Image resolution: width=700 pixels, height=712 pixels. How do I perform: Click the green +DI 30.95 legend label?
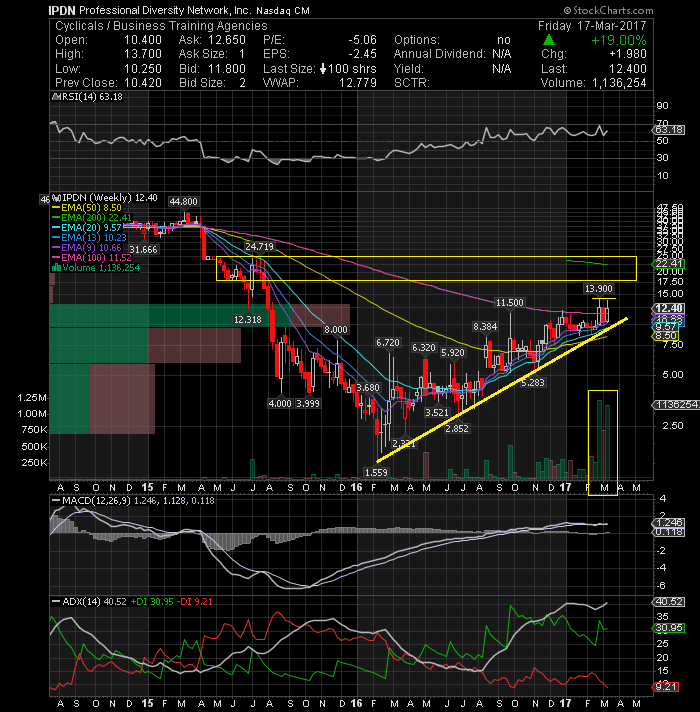152,602
